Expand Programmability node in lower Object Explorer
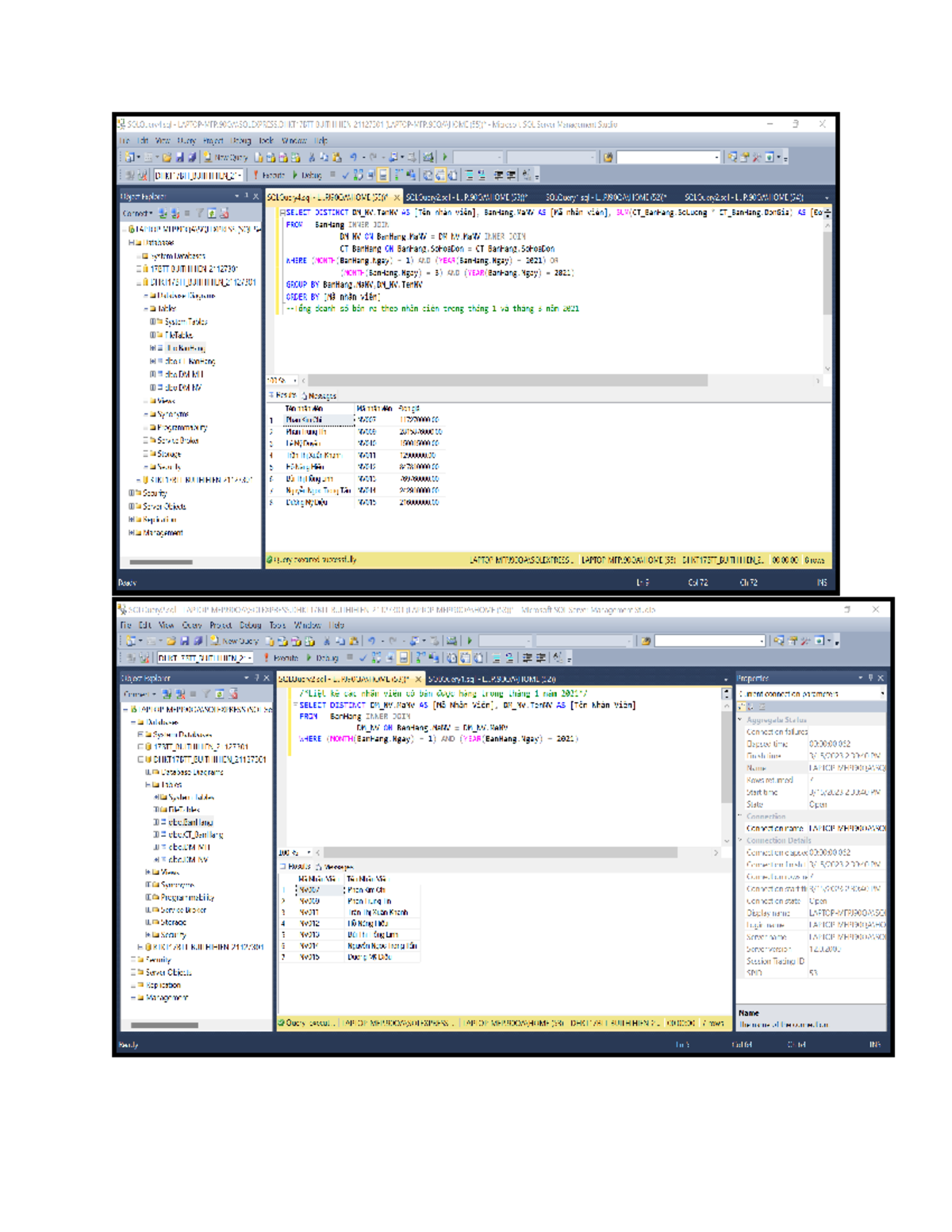The width and height of the screenshot is (952, 1232). (x=148, y=897)
